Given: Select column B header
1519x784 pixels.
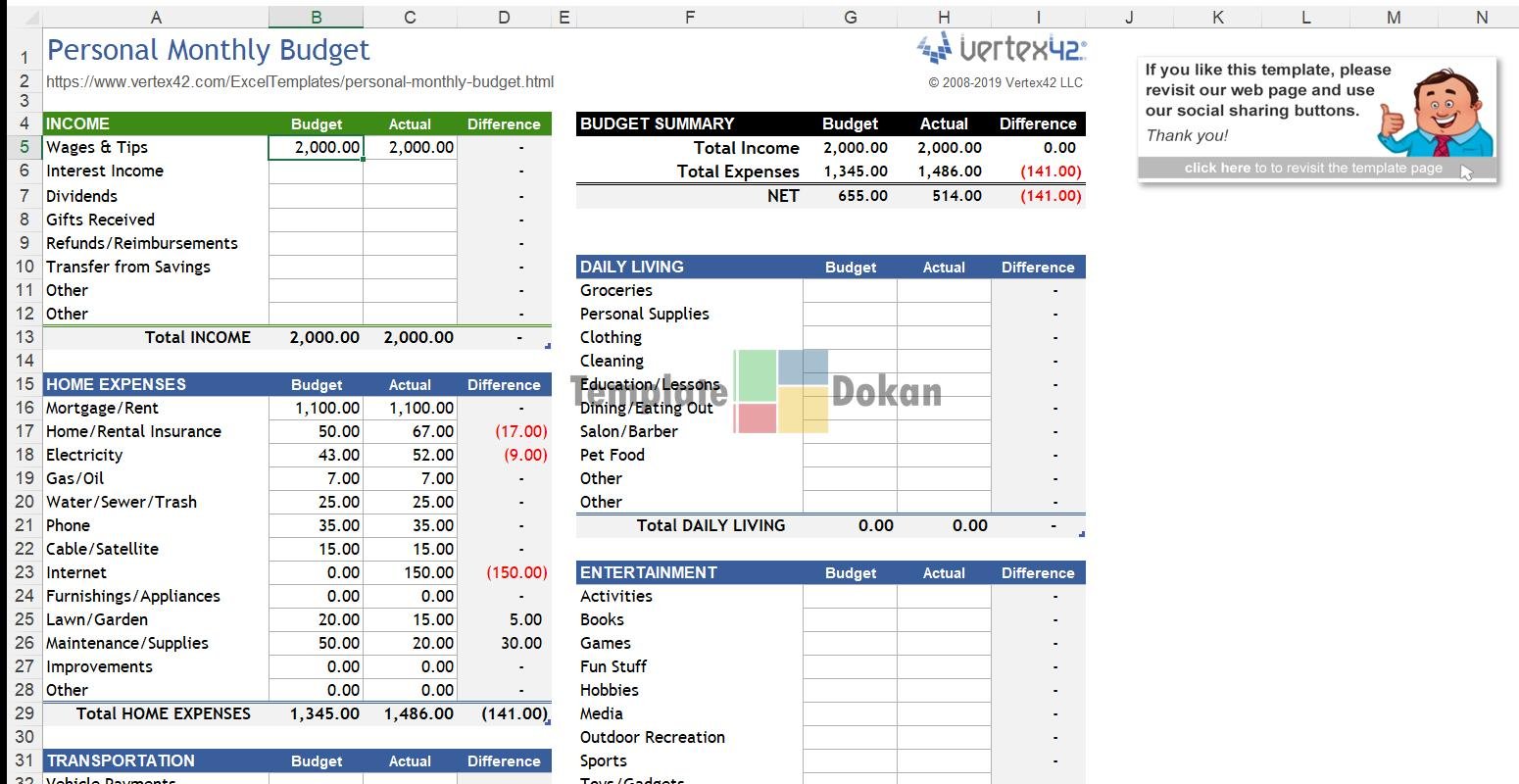Looking at the screenshot, I should click(316, 17).
